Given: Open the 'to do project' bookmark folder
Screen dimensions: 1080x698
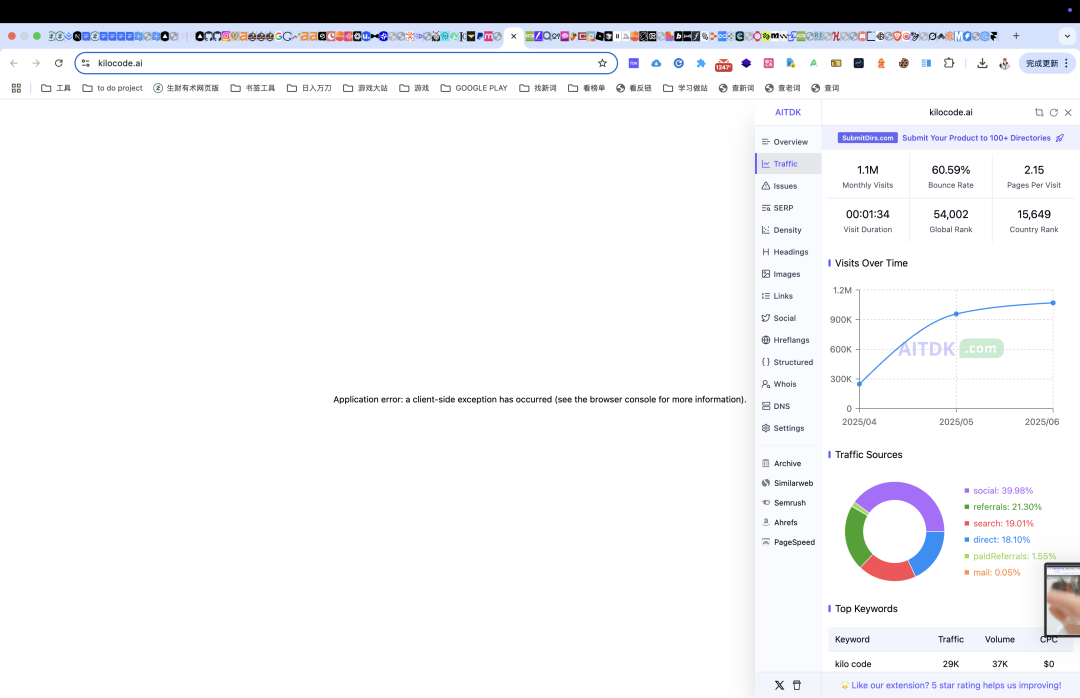Looking at the screenshot, I should (112, 88).
